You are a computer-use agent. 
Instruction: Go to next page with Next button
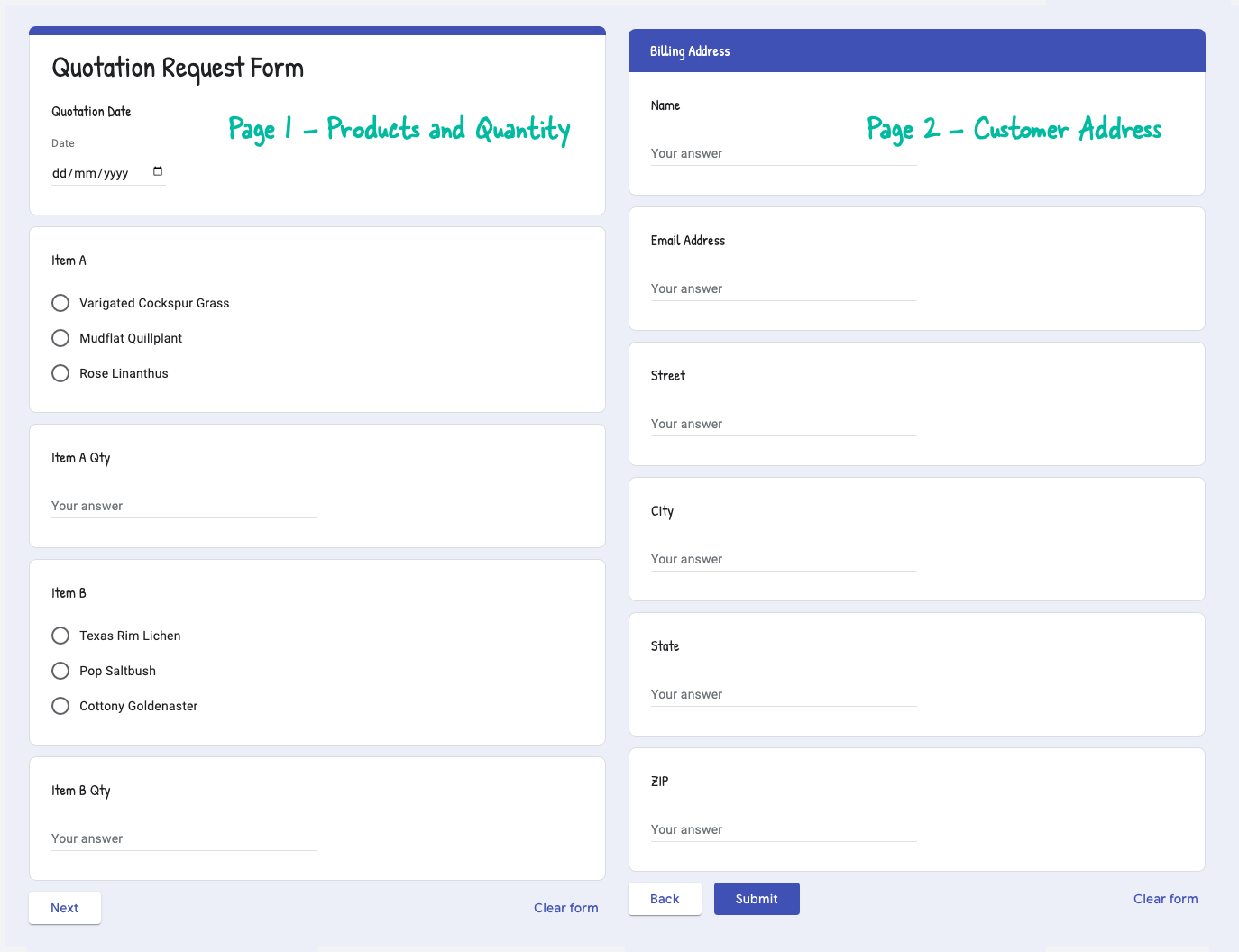point(65,908)
